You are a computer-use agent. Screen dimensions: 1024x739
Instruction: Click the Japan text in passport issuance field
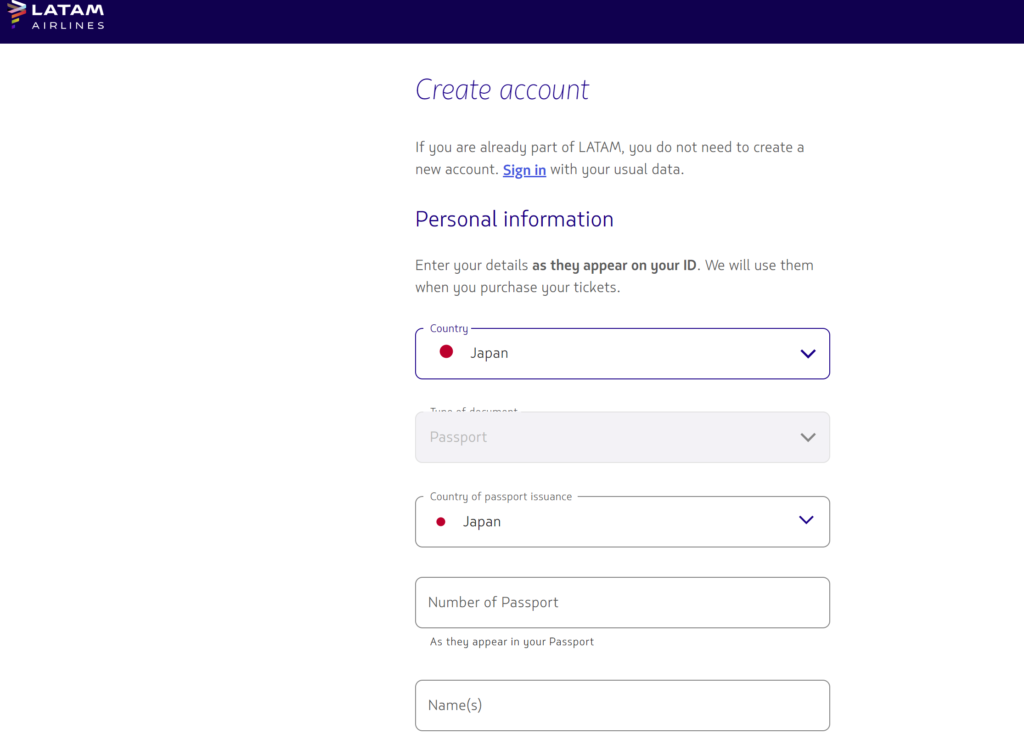pos(482,522)
